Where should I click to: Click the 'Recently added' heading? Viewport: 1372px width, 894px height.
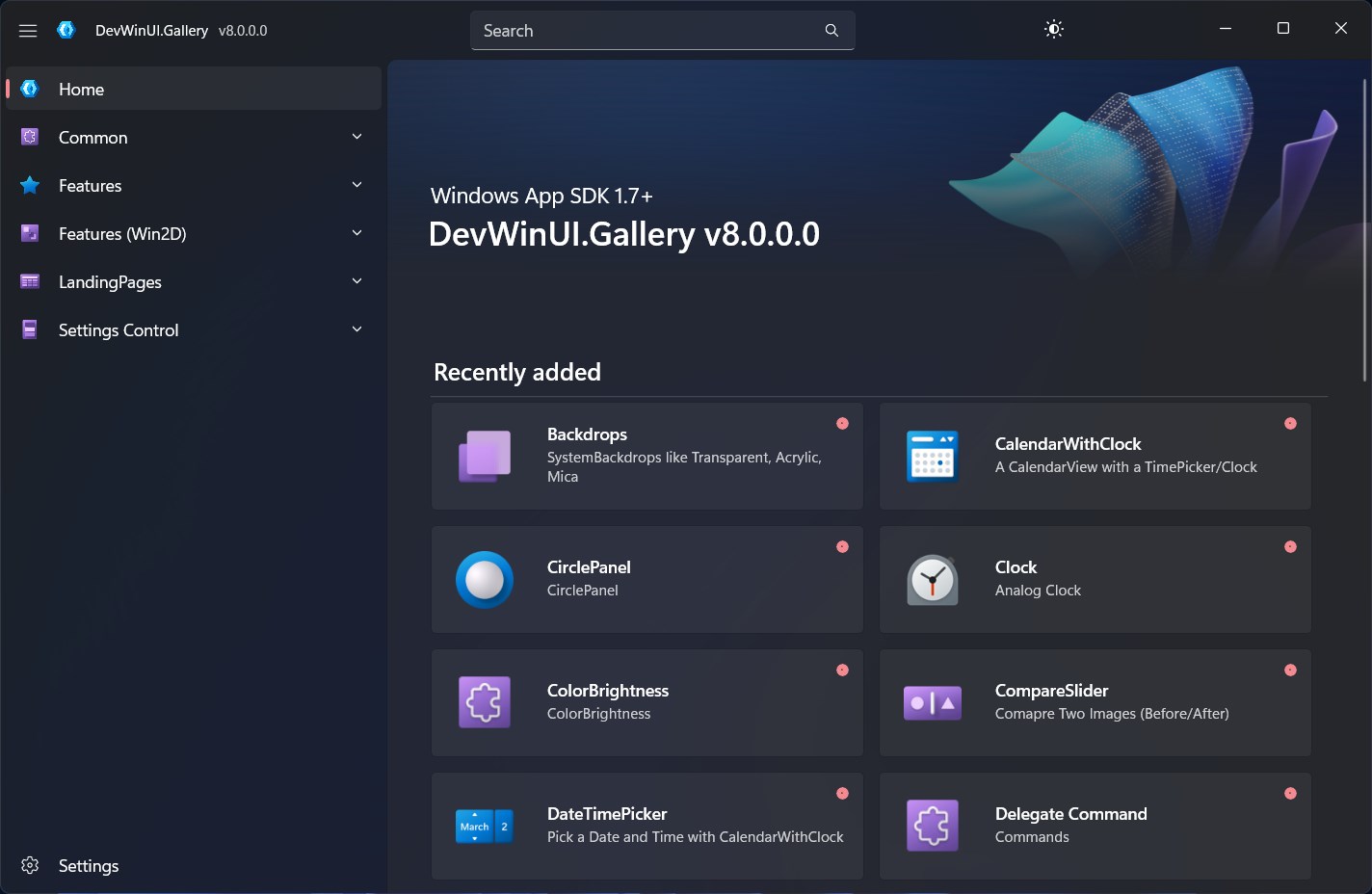517,372
